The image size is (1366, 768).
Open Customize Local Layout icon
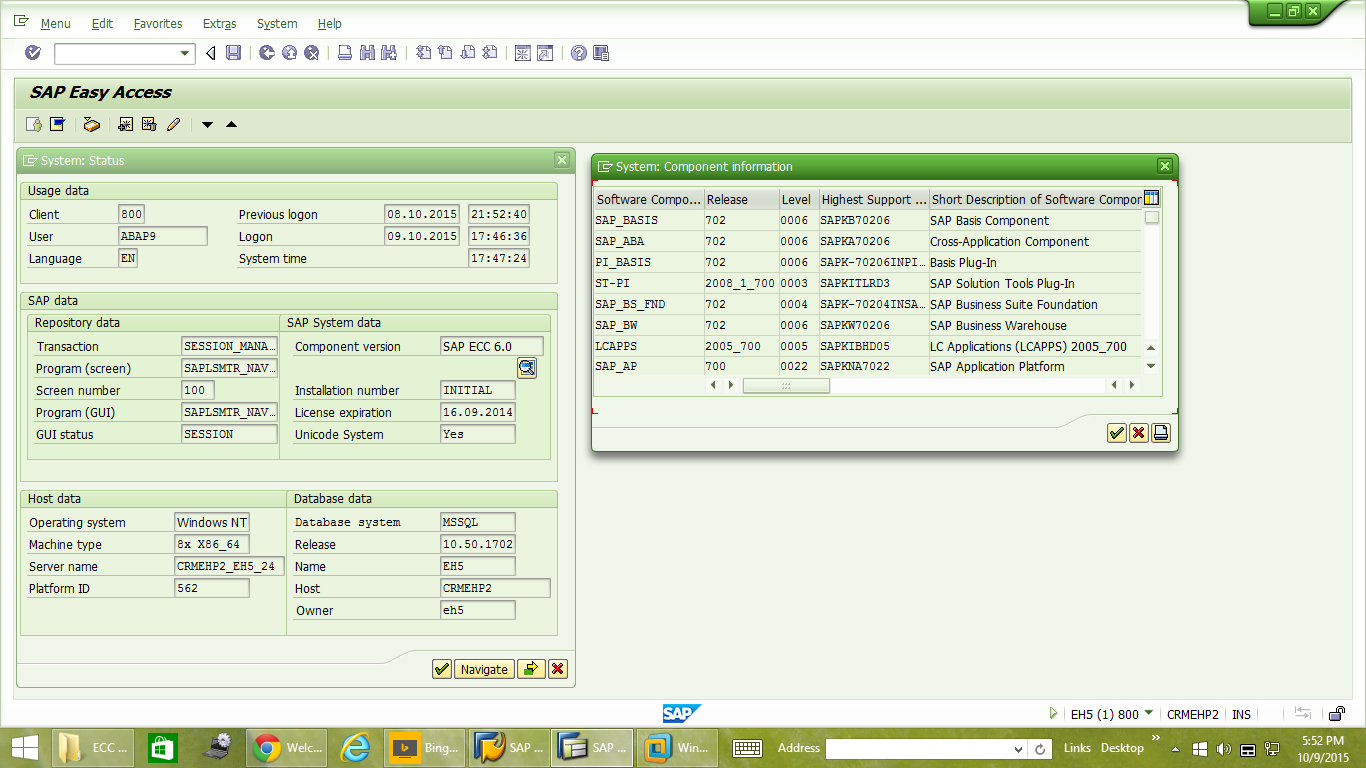(601, 53)
